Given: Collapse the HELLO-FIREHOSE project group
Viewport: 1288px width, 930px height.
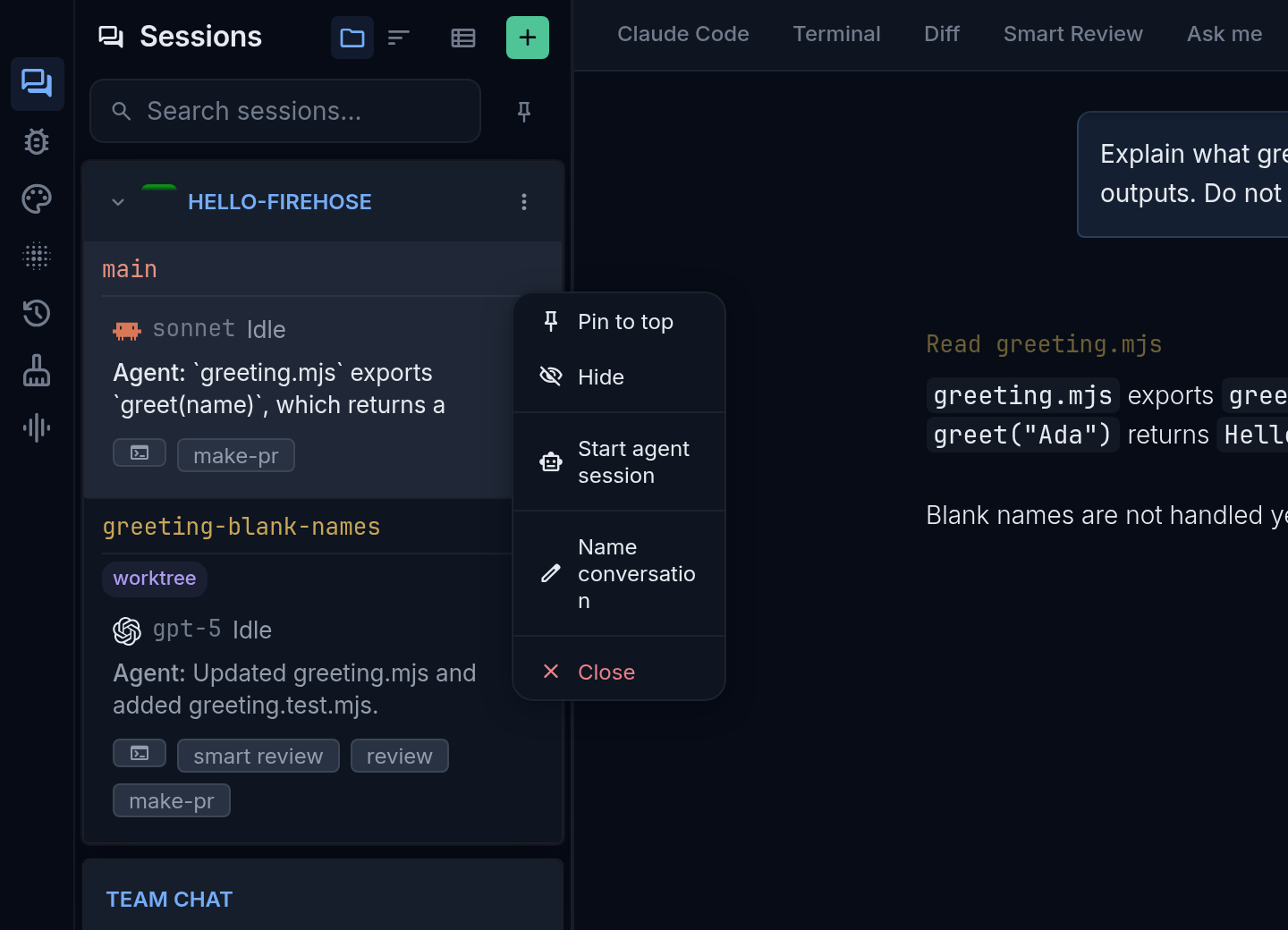Looking at the screenshot, I should coord(118,202).
